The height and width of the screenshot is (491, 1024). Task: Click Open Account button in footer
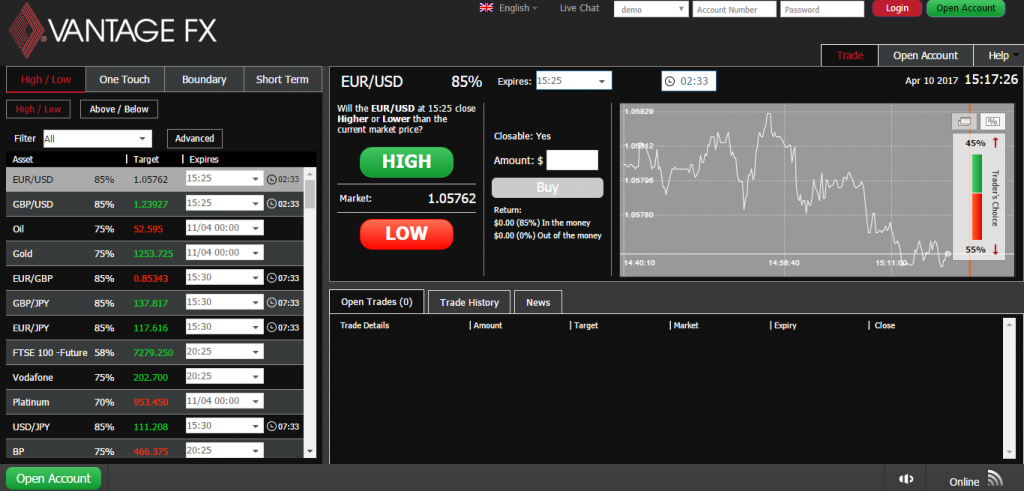click(54, 479)
